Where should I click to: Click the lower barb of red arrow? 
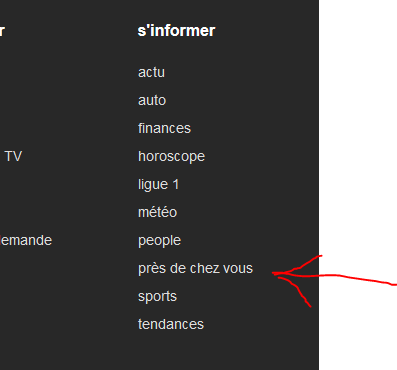(296, 292)
